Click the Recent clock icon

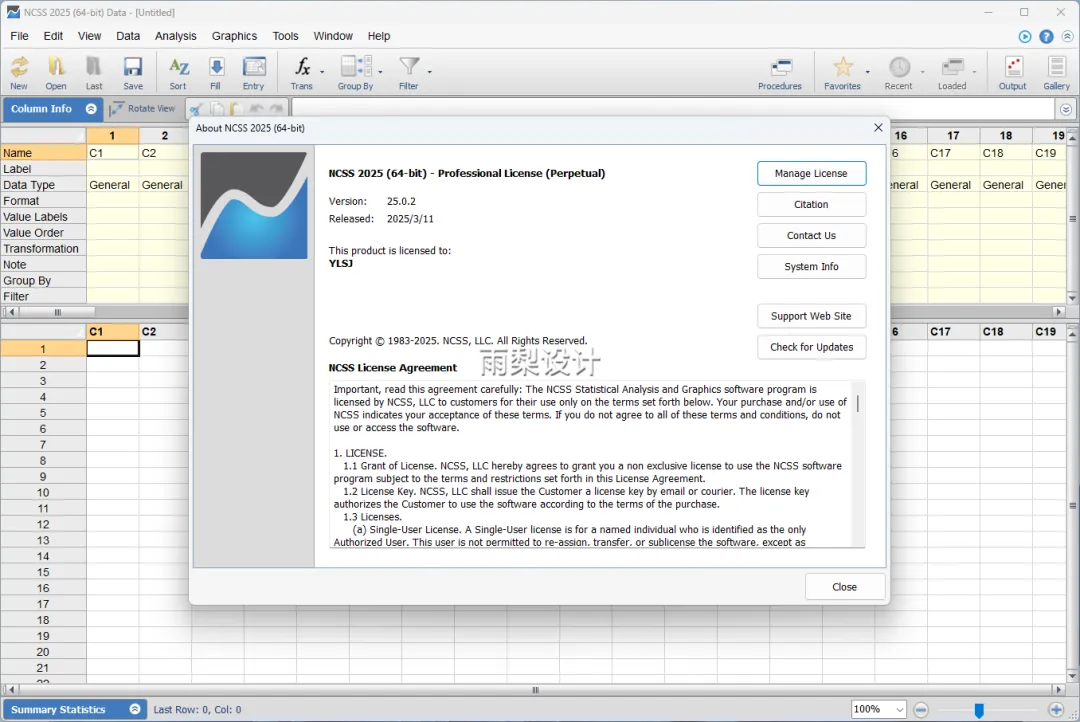coord(899,72)
